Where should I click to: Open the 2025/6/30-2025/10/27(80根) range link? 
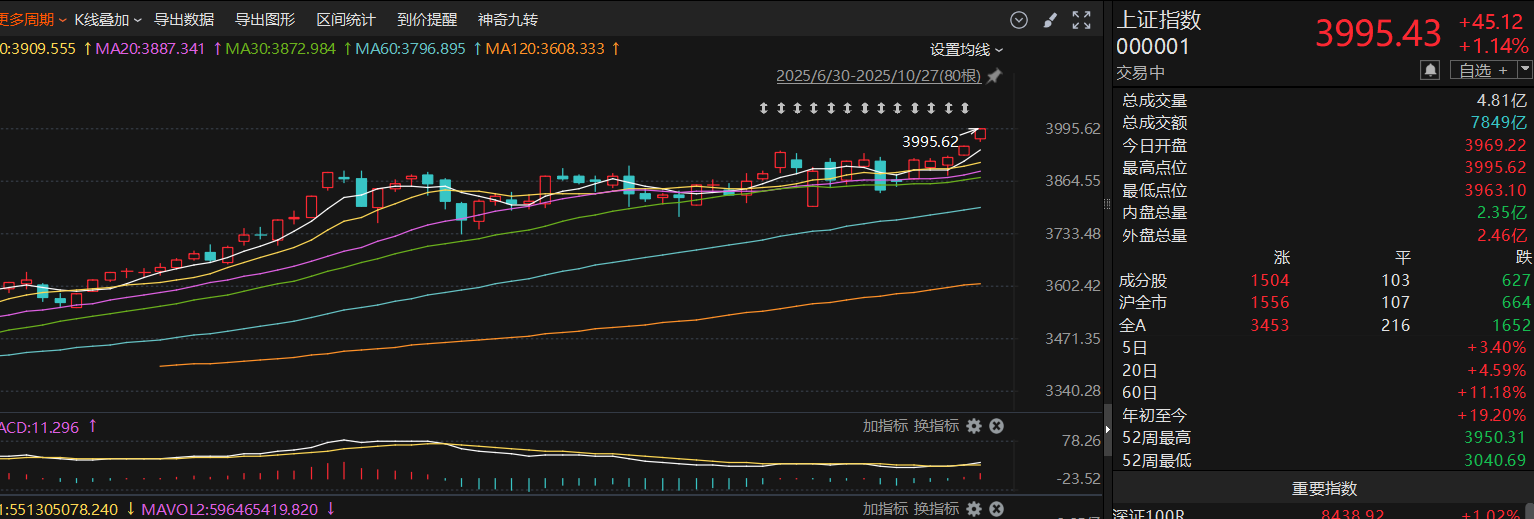(x=879, y=76)
